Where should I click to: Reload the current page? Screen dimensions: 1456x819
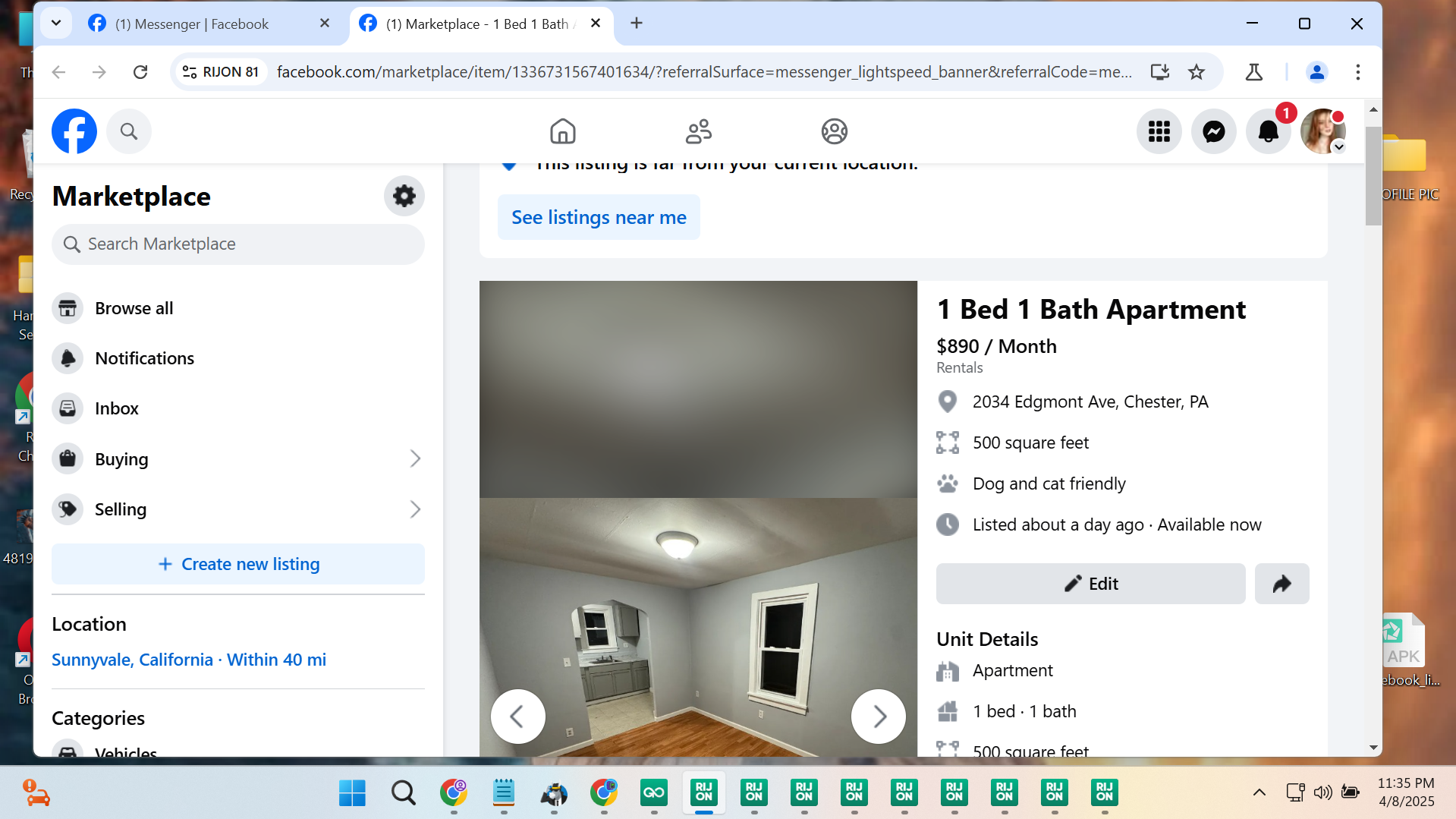coord(140,72)
